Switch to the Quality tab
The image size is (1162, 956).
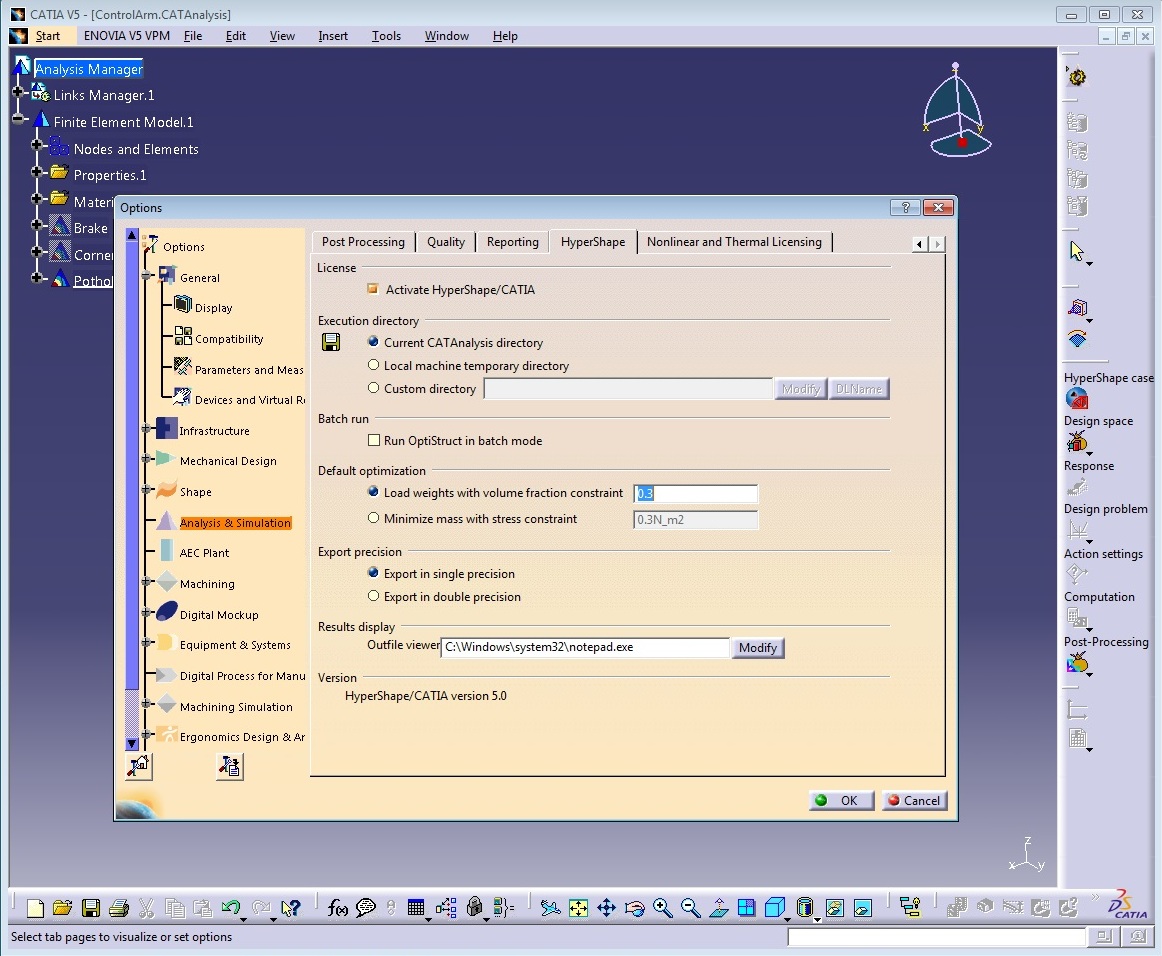click(x=446, y=242)
